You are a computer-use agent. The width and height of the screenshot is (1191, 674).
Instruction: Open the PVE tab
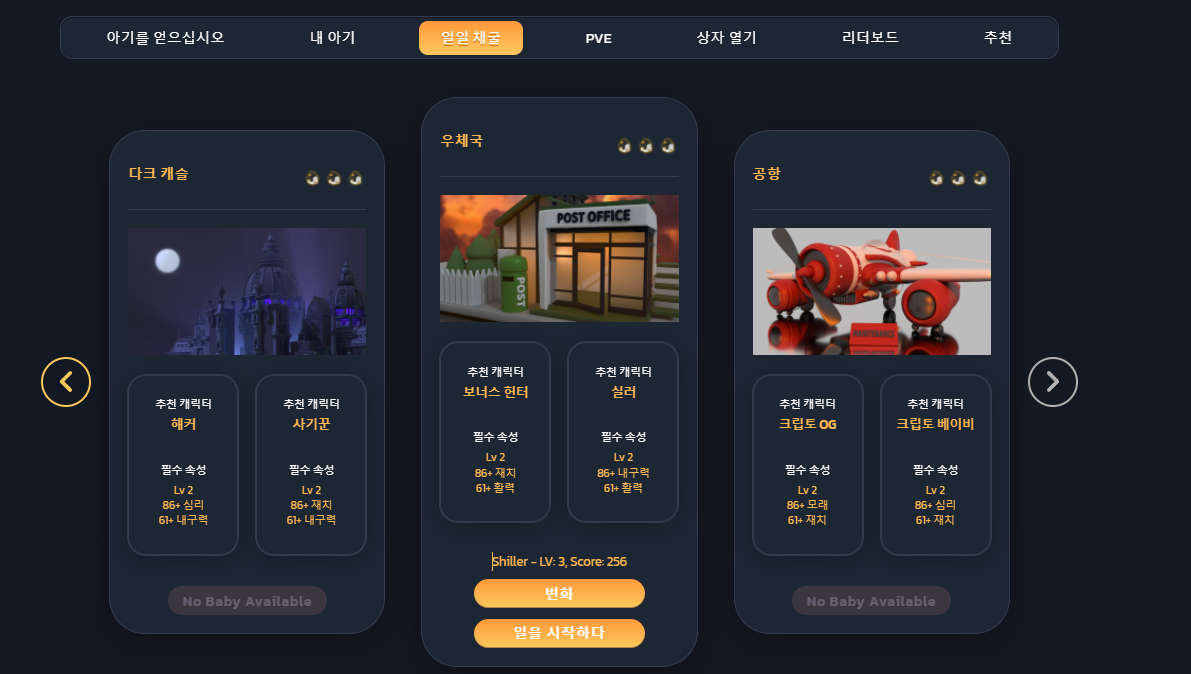click(599, 38)
